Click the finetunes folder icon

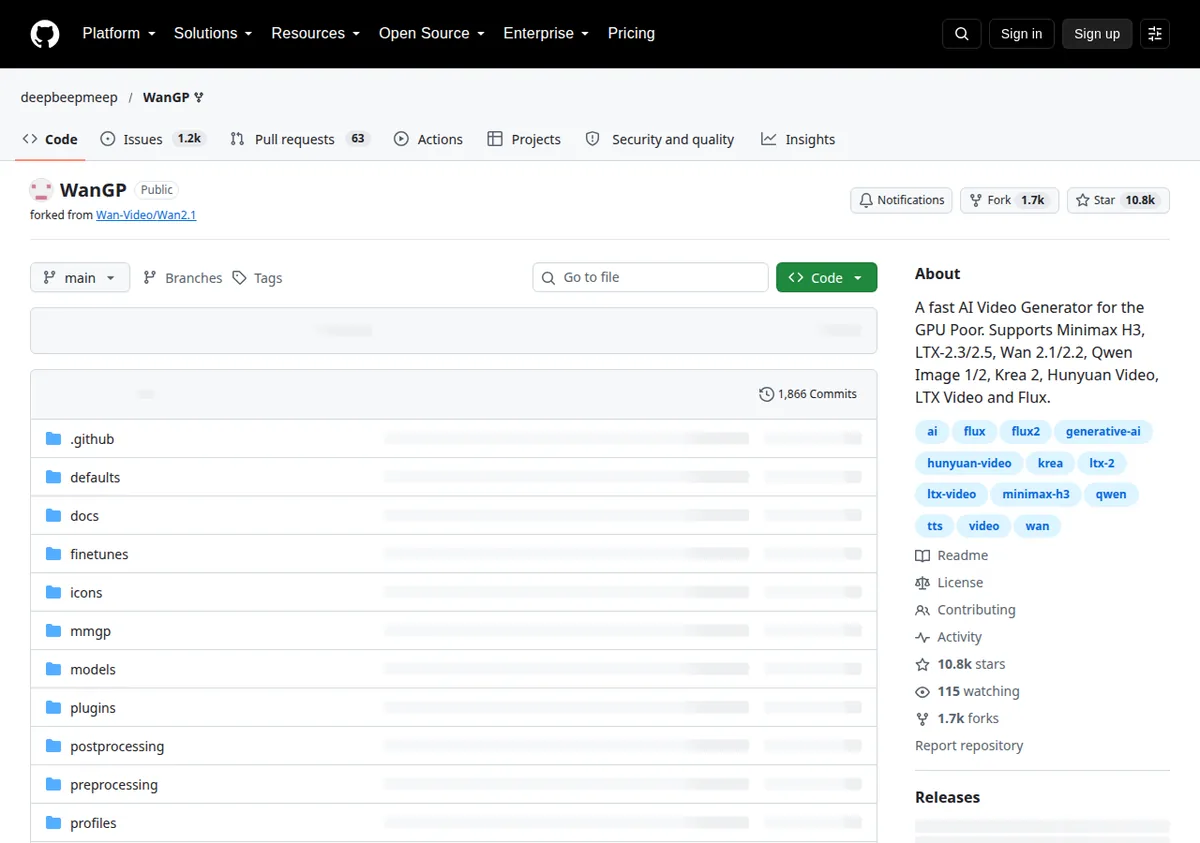pyautogui.click(x=54, y=554)
